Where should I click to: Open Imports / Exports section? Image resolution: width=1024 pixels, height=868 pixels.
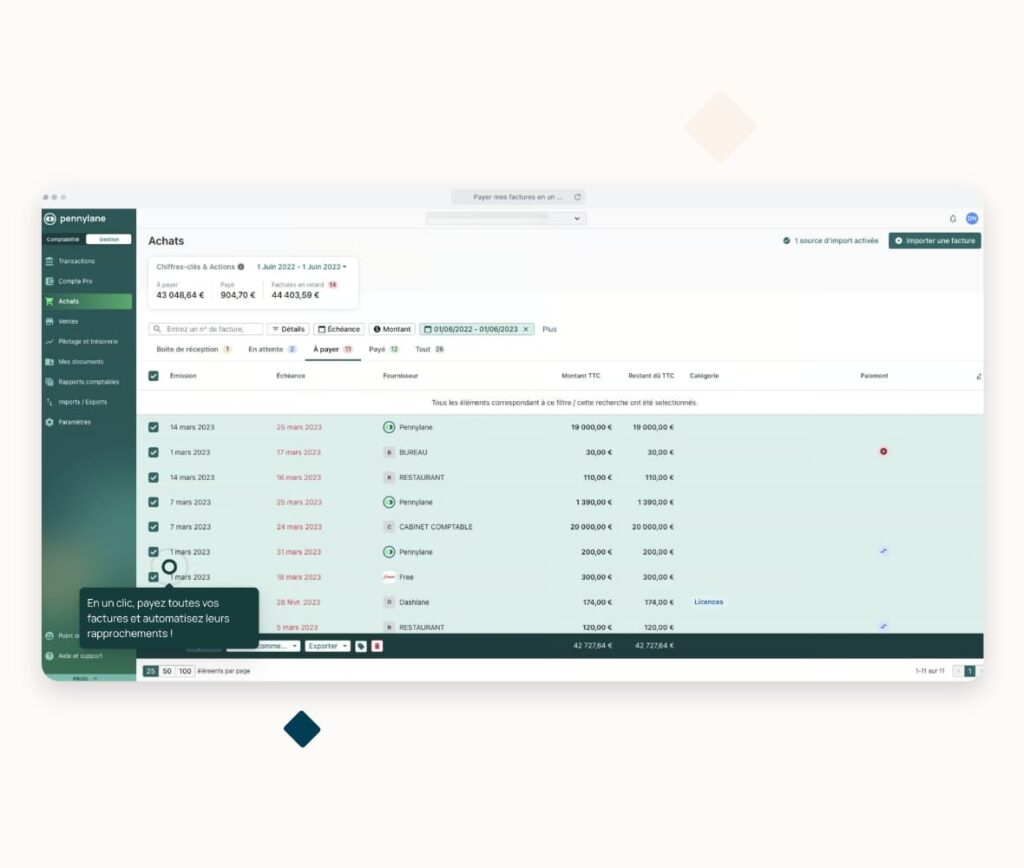[82, 402]
